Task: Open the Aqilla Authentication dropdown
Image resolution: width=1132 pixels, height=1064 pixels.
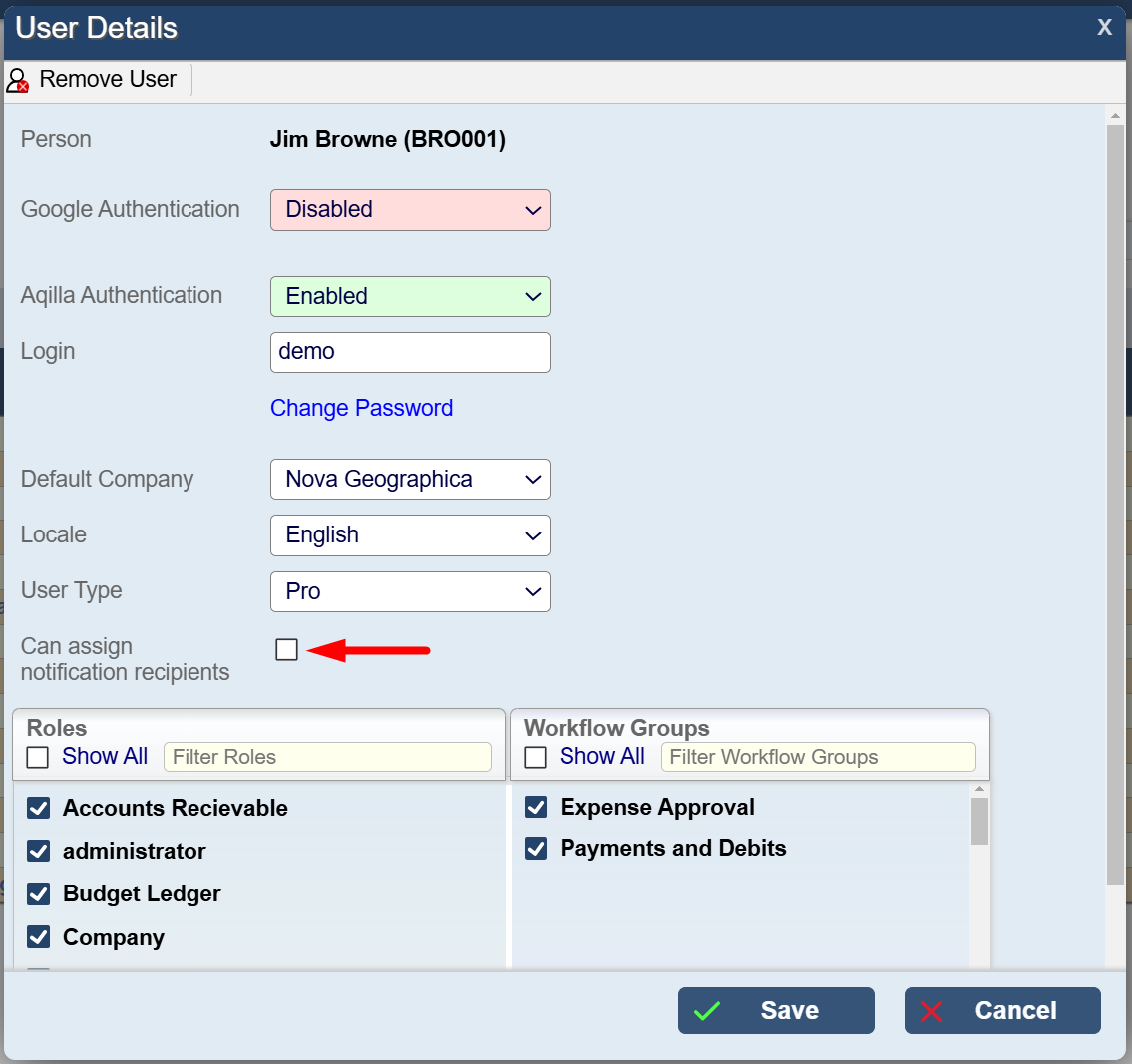Action: pos(410,296)
